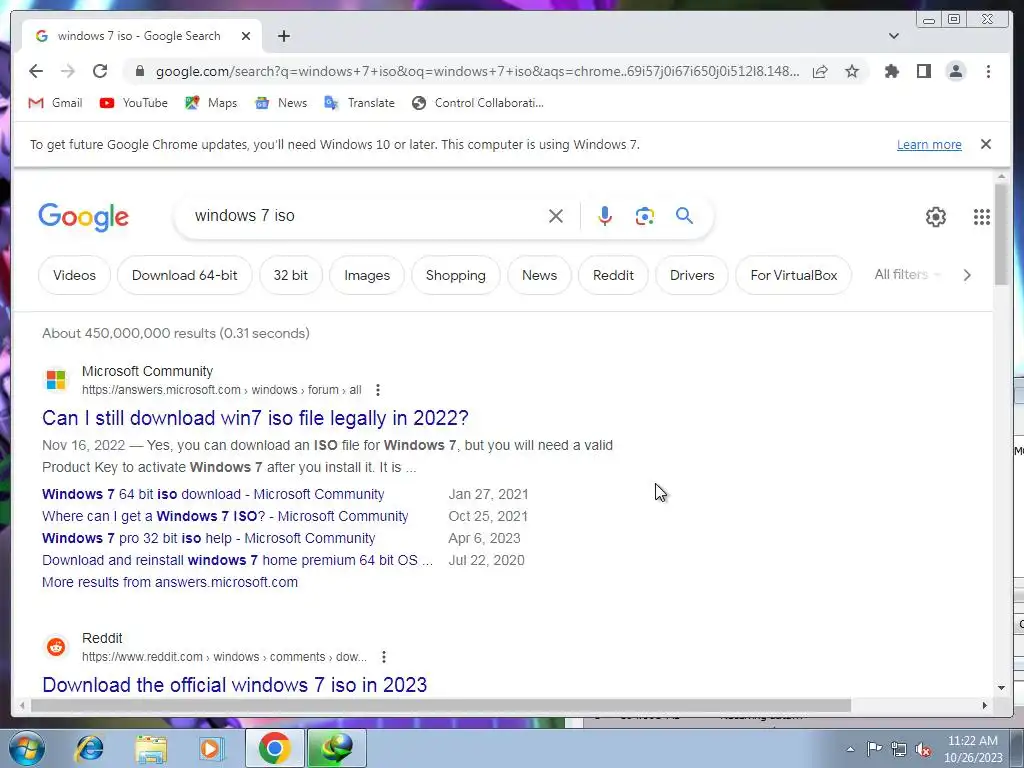This screenshot has width=1024, height=768.
Task: Switch to News filter chip
Action: [x=539, y=276]
